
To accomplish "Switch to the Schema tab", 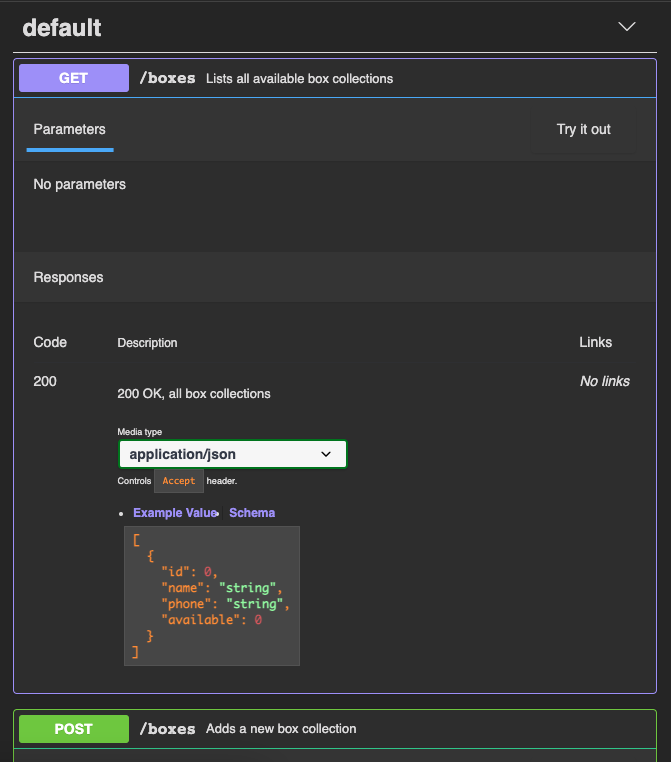I will 252,513.
